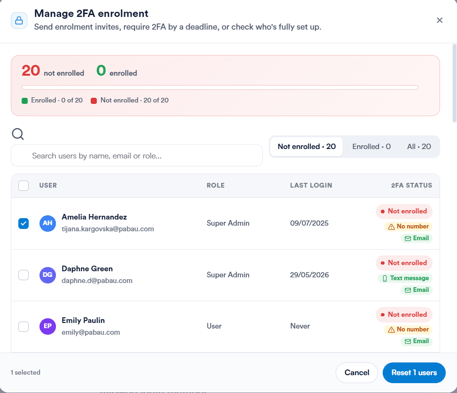
Task: Click Not enrolled status badge for Emily Paulin
Action: [404, 315]
